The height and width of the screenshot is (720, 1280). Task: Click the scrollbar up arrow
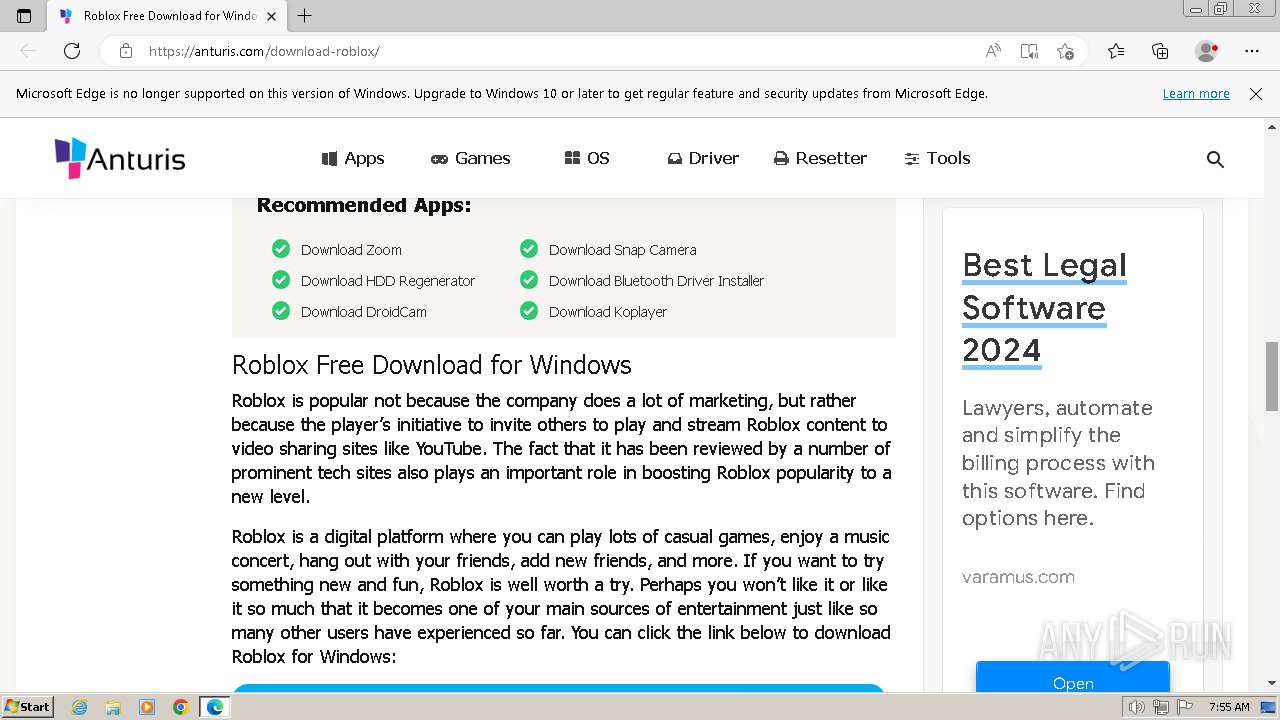pyautogui.click(x=1272, y=127)
